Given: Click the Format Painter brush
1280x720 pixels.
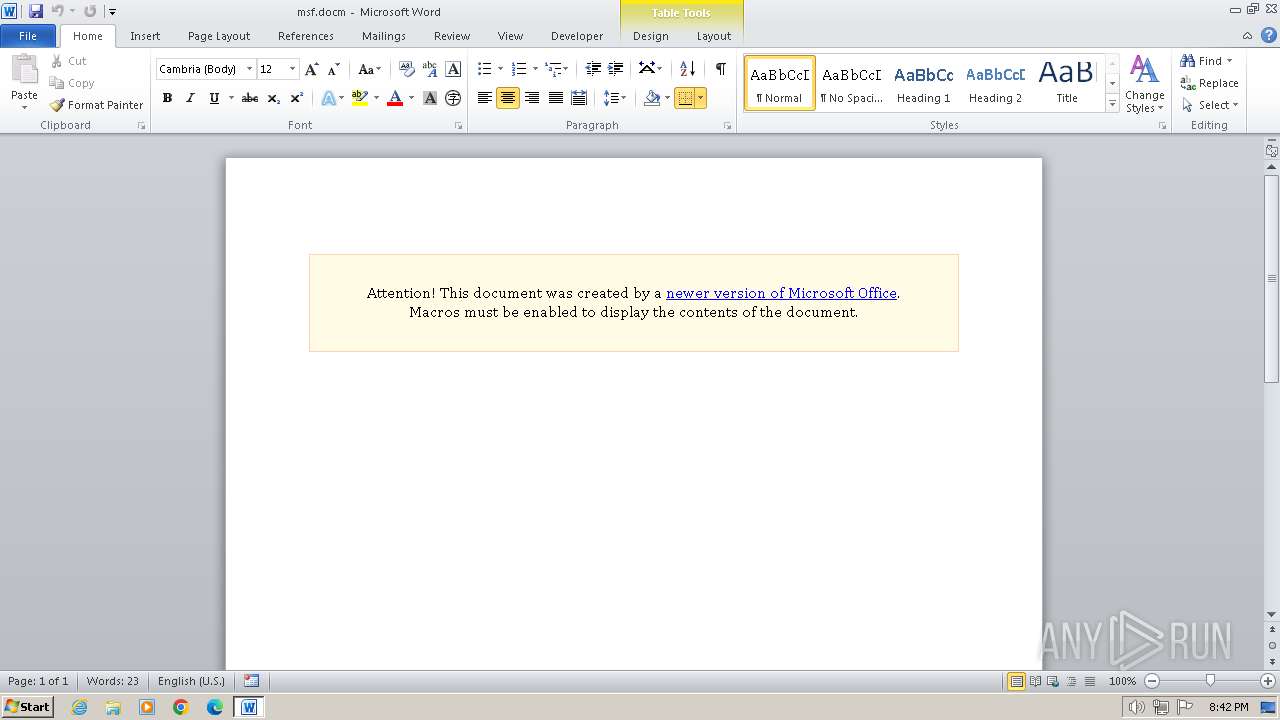Looking at the screenshot, I should pos(57,105).
